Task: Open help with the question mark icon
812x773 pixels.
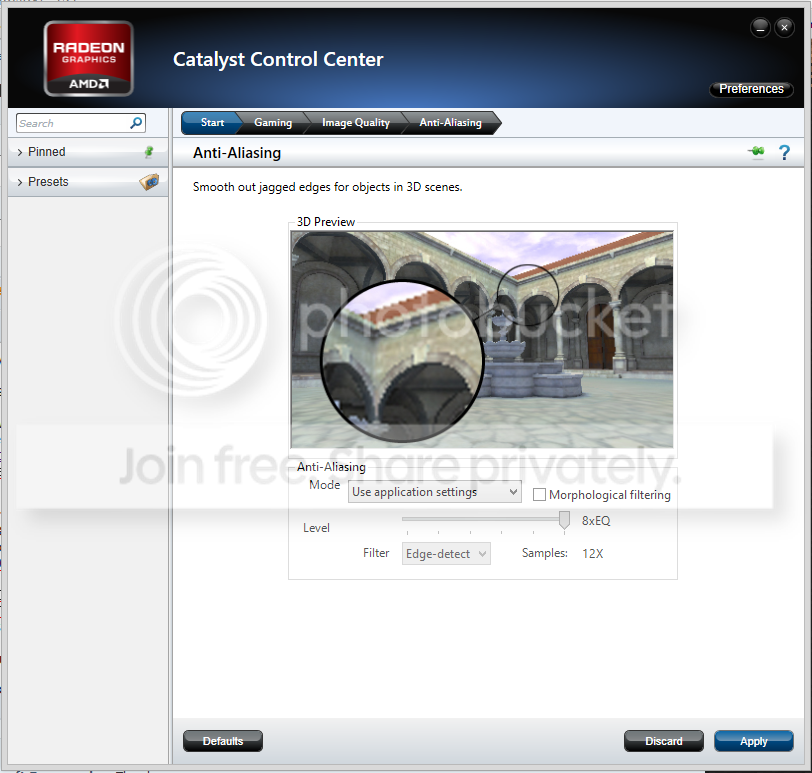Action: pyautogui.click(x=784, y=152)
